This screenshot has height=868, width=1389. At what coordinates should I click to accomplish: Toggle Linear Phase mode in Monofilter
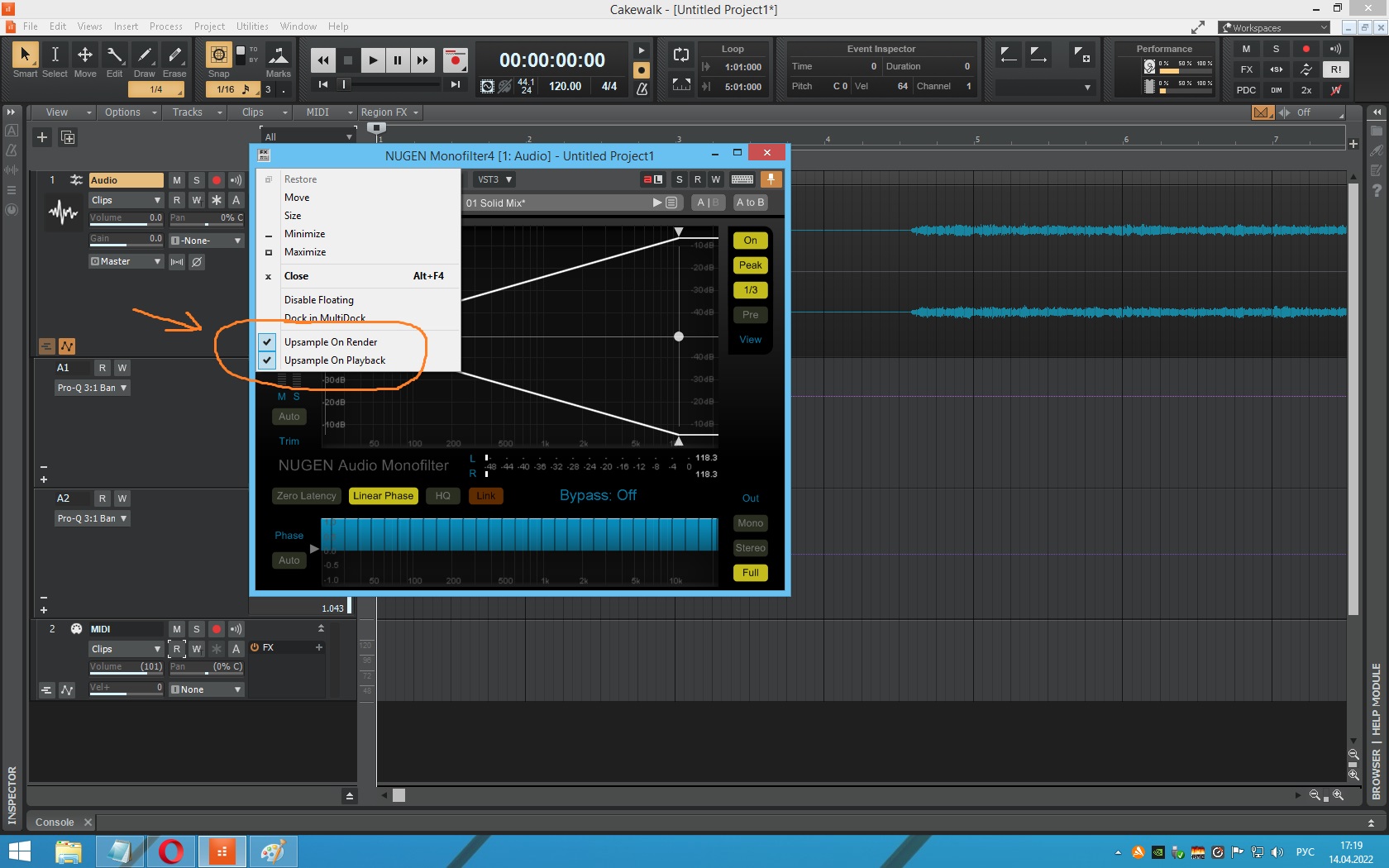383,496
